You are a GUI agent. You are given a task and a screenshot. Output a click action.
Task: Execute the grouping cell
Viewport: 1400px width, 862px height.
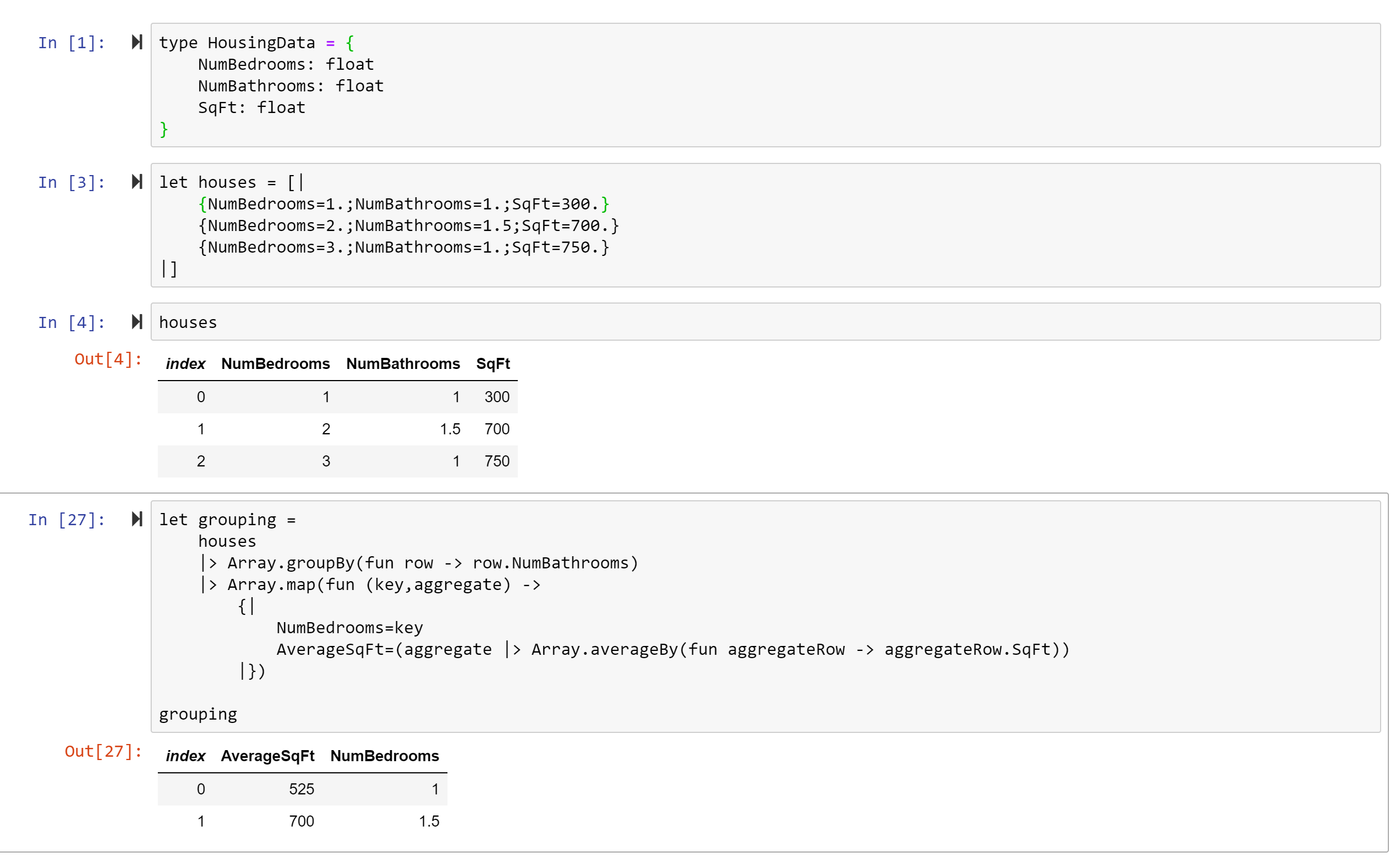137,519
